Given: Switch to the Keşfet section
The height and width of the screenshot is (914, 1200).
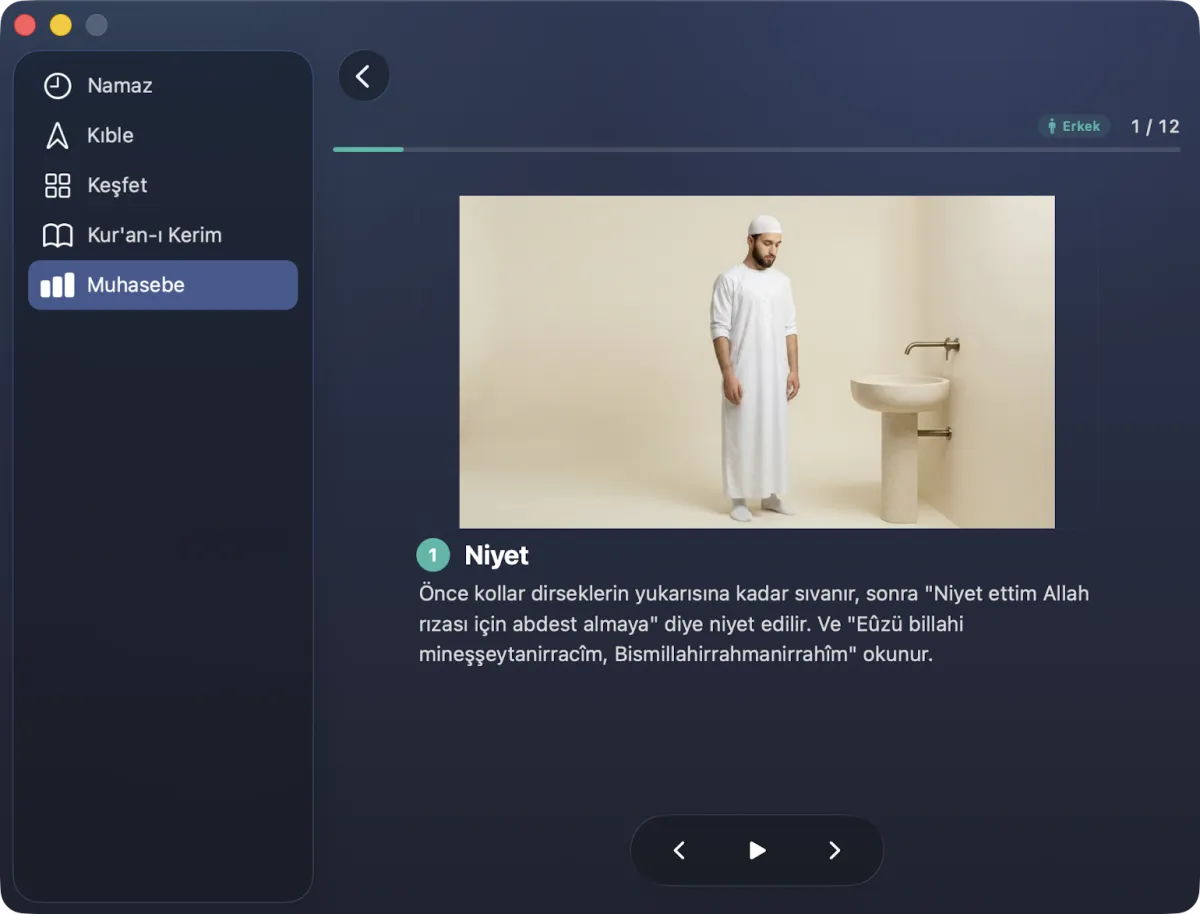Looking at the screenshot, I should (163, 186).
